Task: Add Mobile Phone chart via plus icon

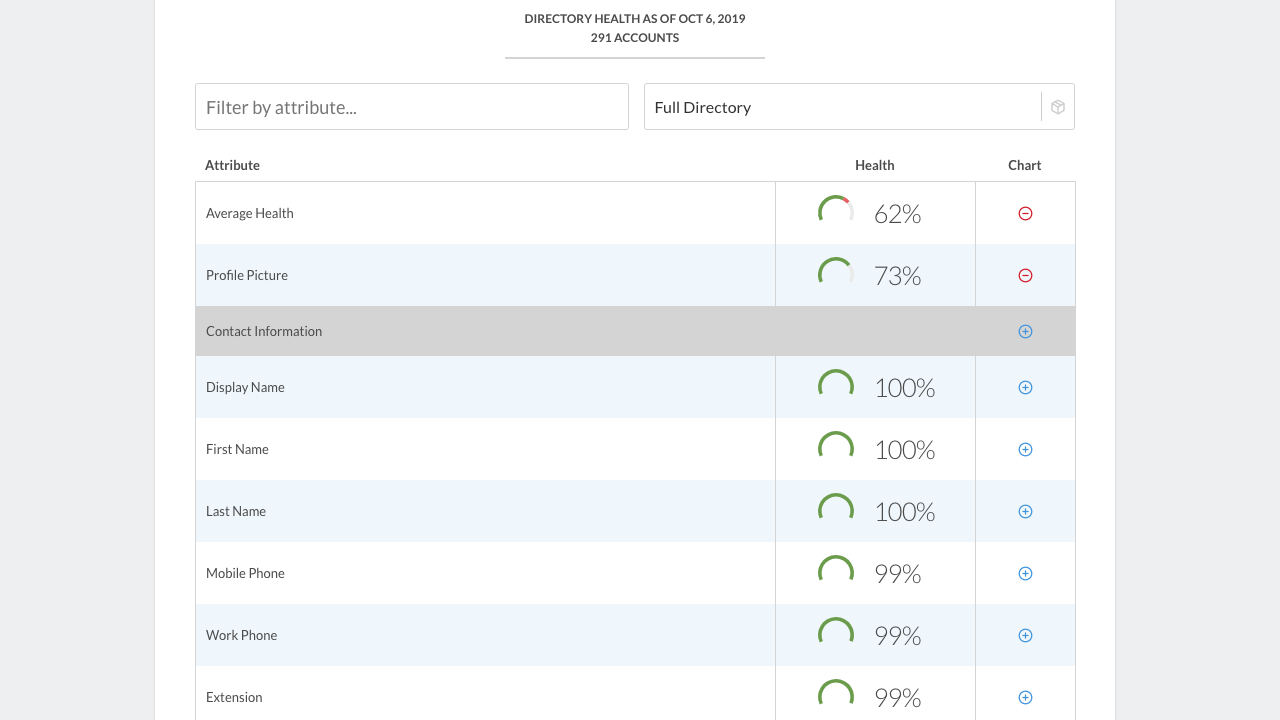Action: coord(1025,573)
